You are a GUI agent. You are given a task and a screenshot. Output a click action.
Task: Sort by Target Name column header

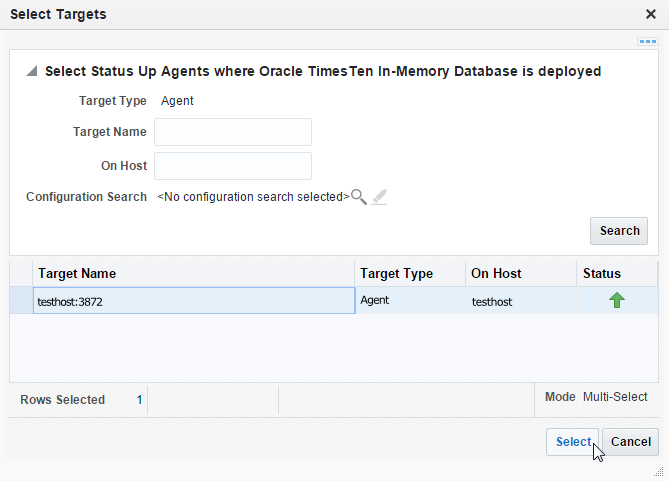click(77, 273)
